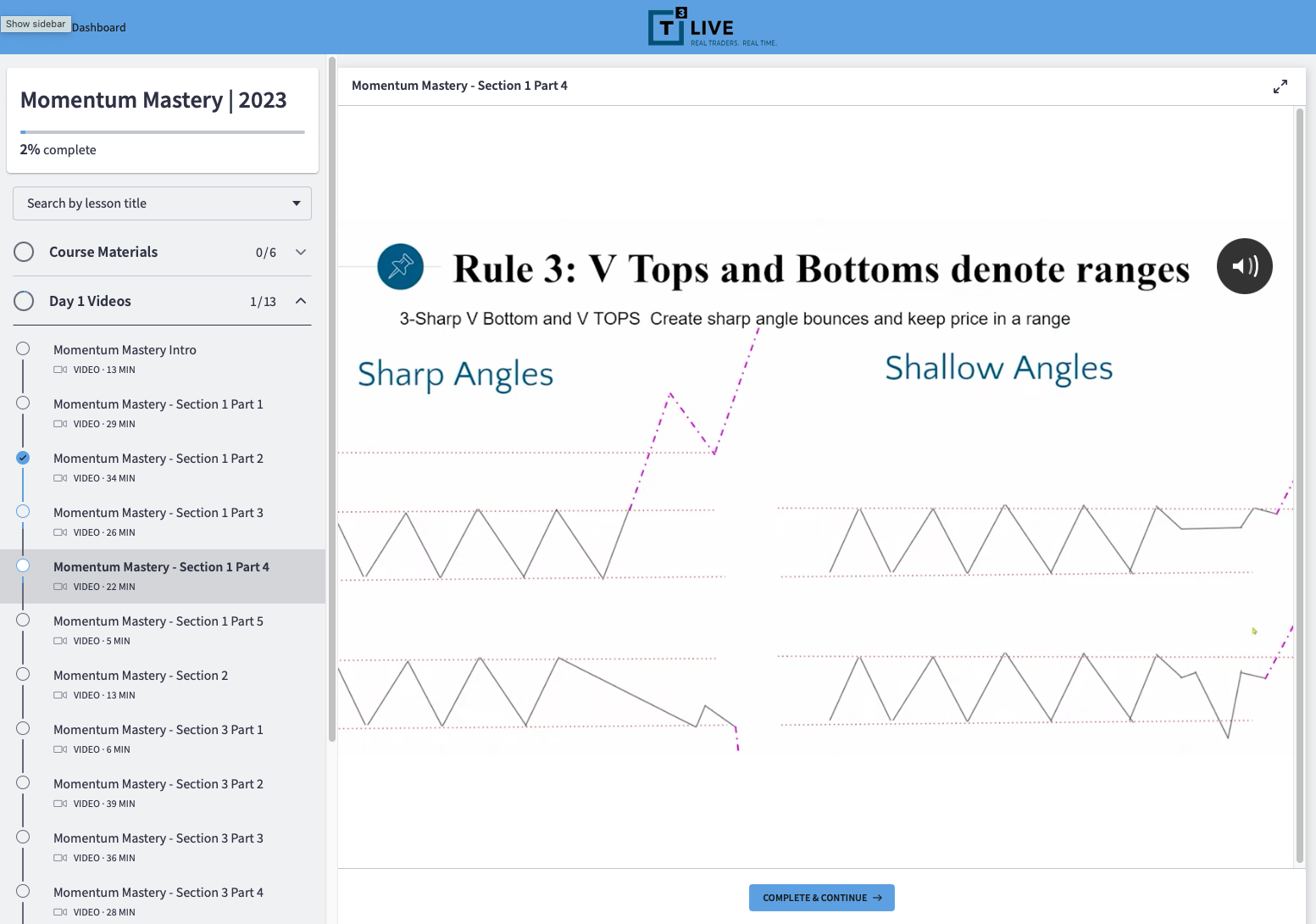The image size is (1316, 924).
Task: Toggle completion circle for Section 3 Part 1
Action: [x=23, y=729]
